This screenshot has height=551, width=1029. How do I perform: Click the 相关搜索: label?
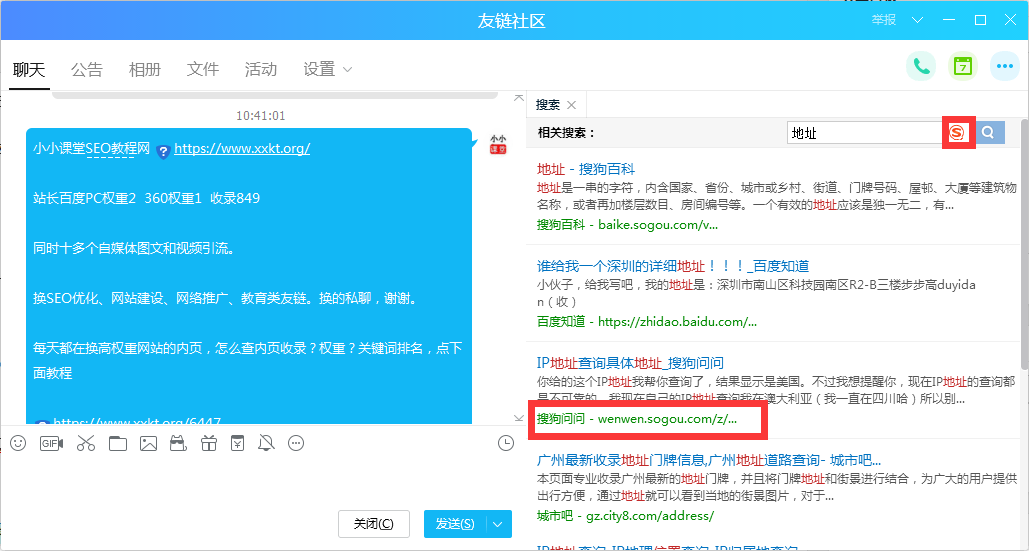pos(566,133)
